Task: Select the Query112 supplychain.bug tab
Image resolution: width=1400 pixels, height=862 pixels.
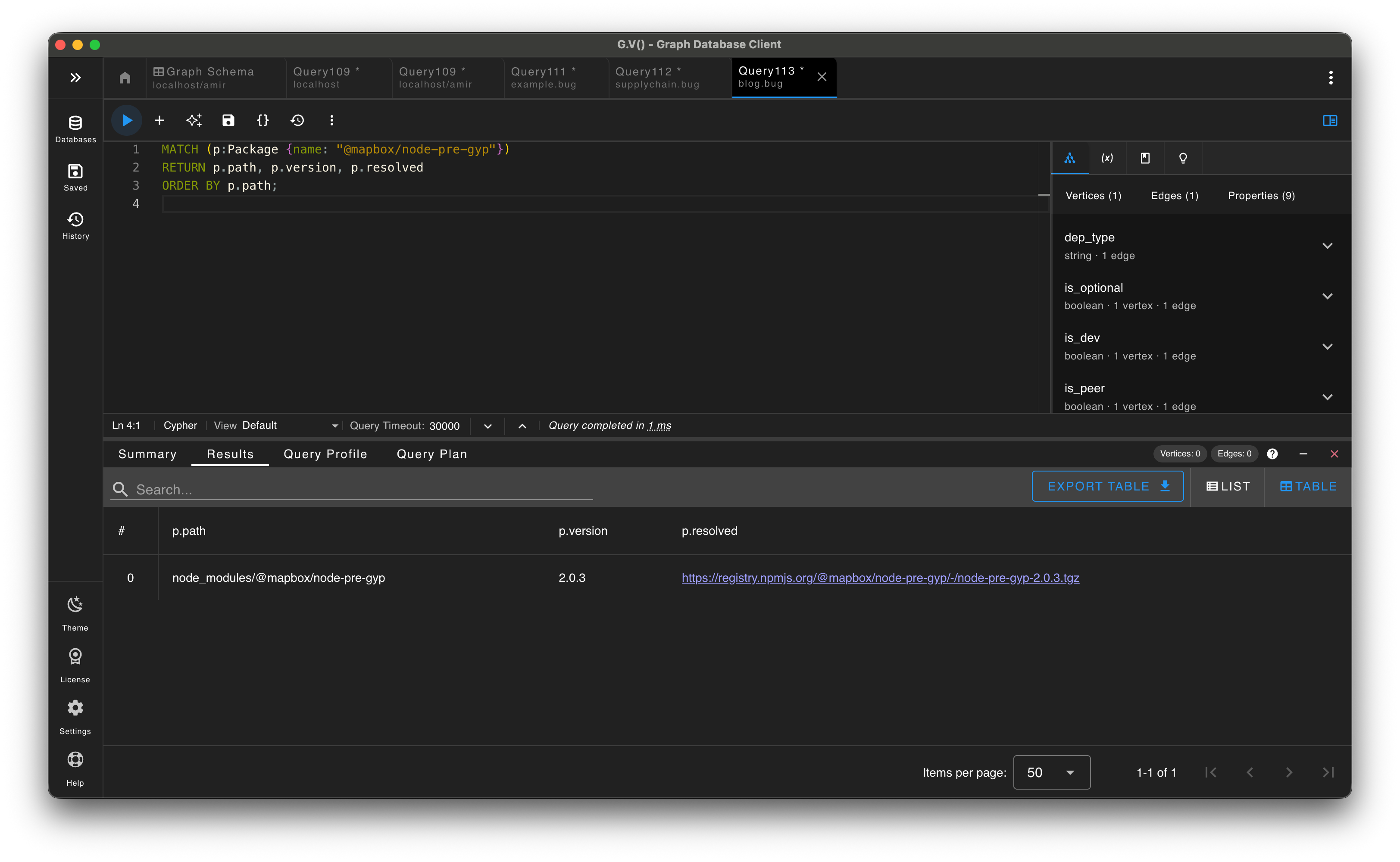Action: (x=656, y=77)
